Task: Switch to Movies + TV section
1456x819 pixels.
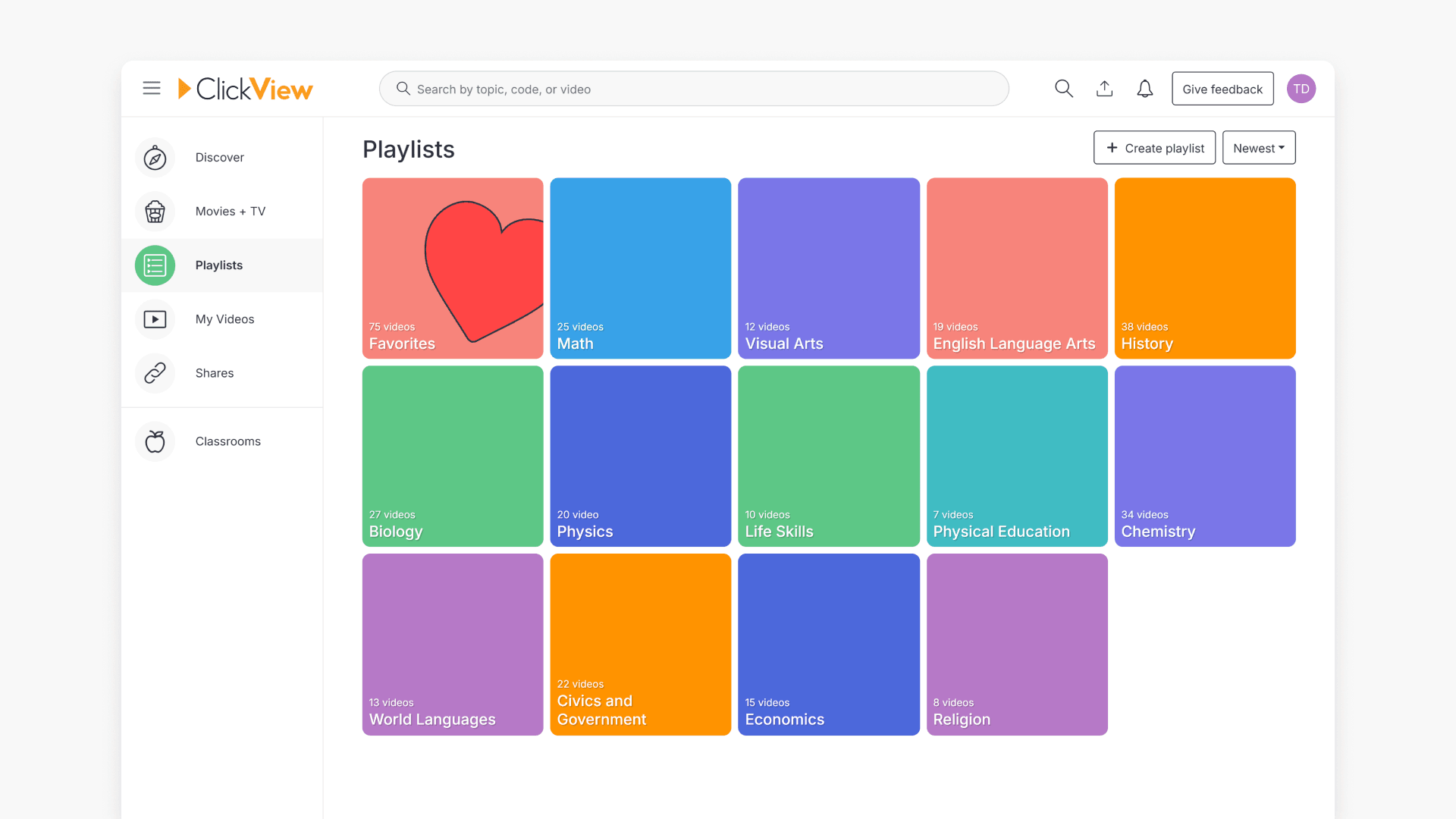Action: [x=231, y=212]
